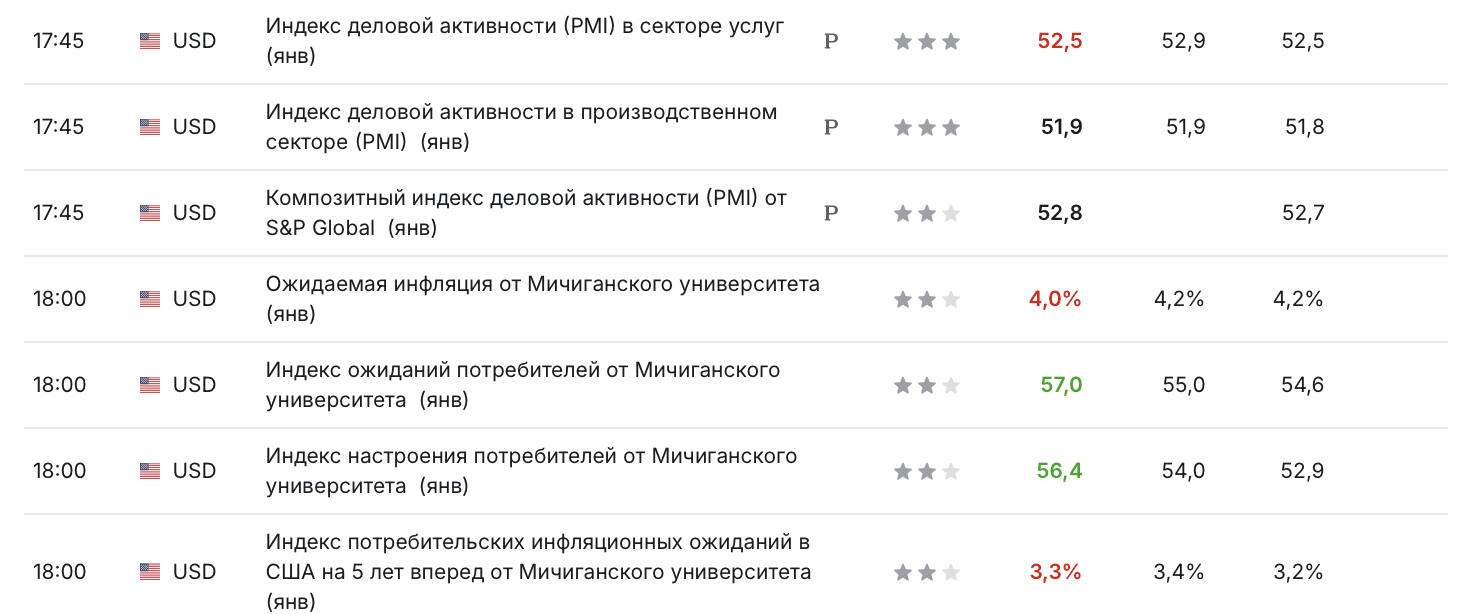Click the 'P' icon on S&P Global composite row

coord(830,214)
